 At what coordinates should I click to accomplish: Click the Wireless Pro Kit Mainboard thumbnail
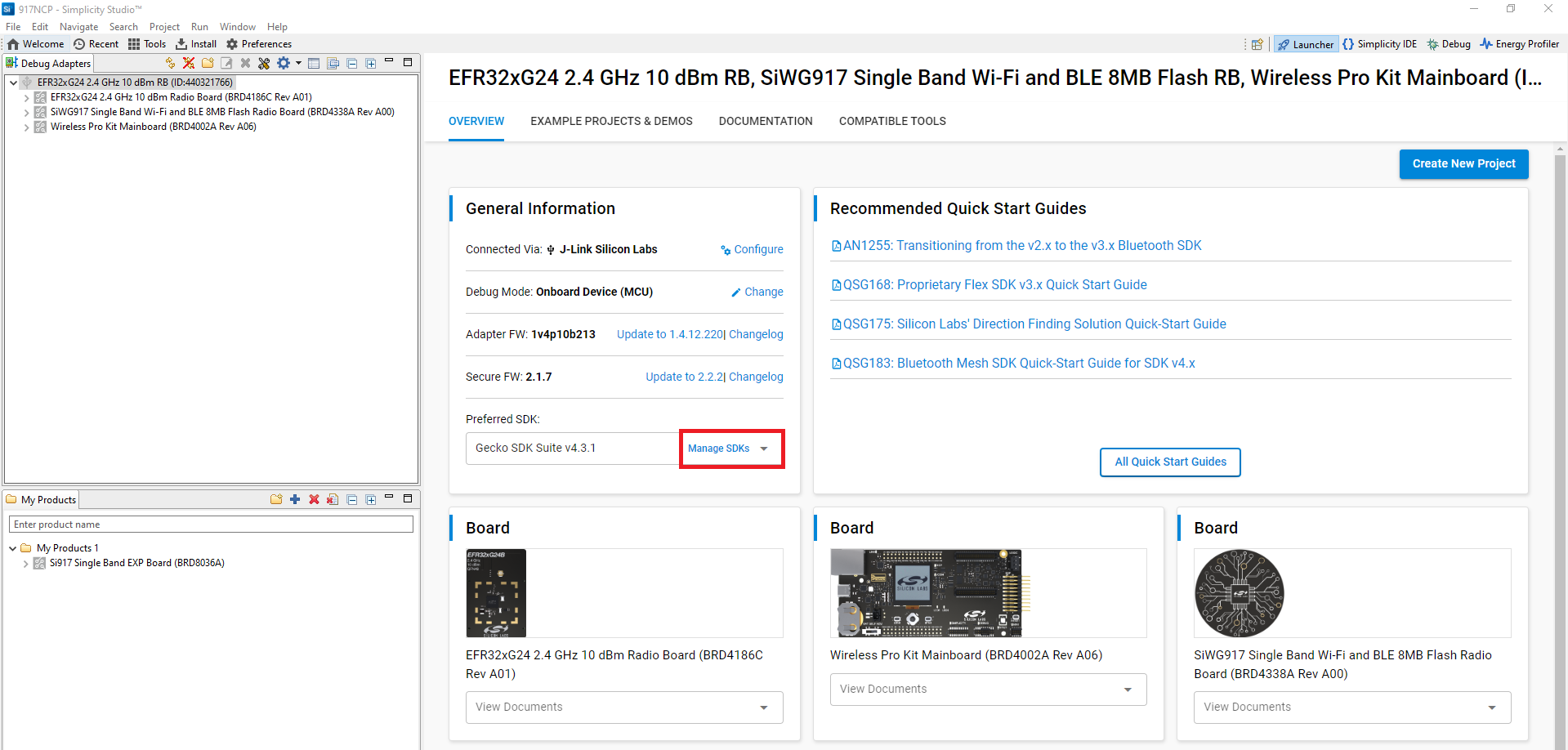pyautogui.click(x=931, y=593)
